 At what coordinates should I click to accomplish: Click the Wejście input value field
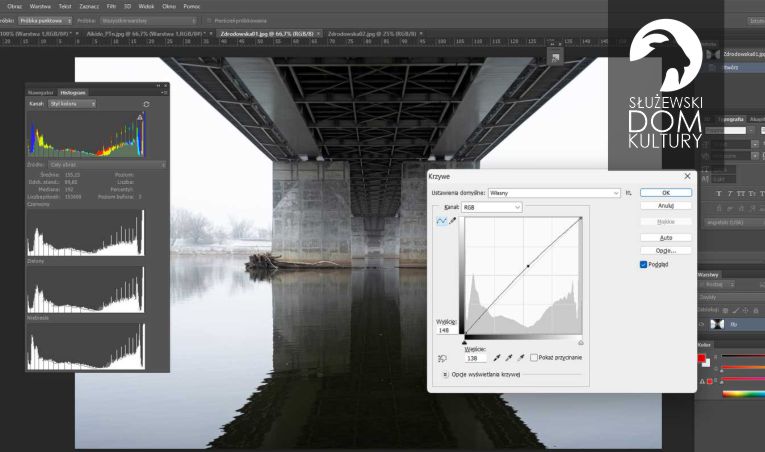click(474, 357)
